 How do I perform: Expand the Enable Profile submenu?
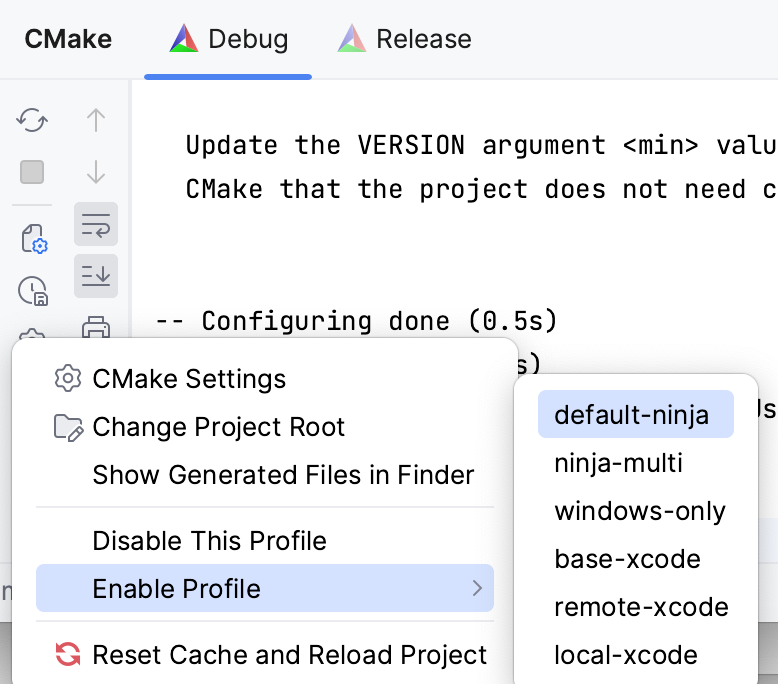click(265, 588)
